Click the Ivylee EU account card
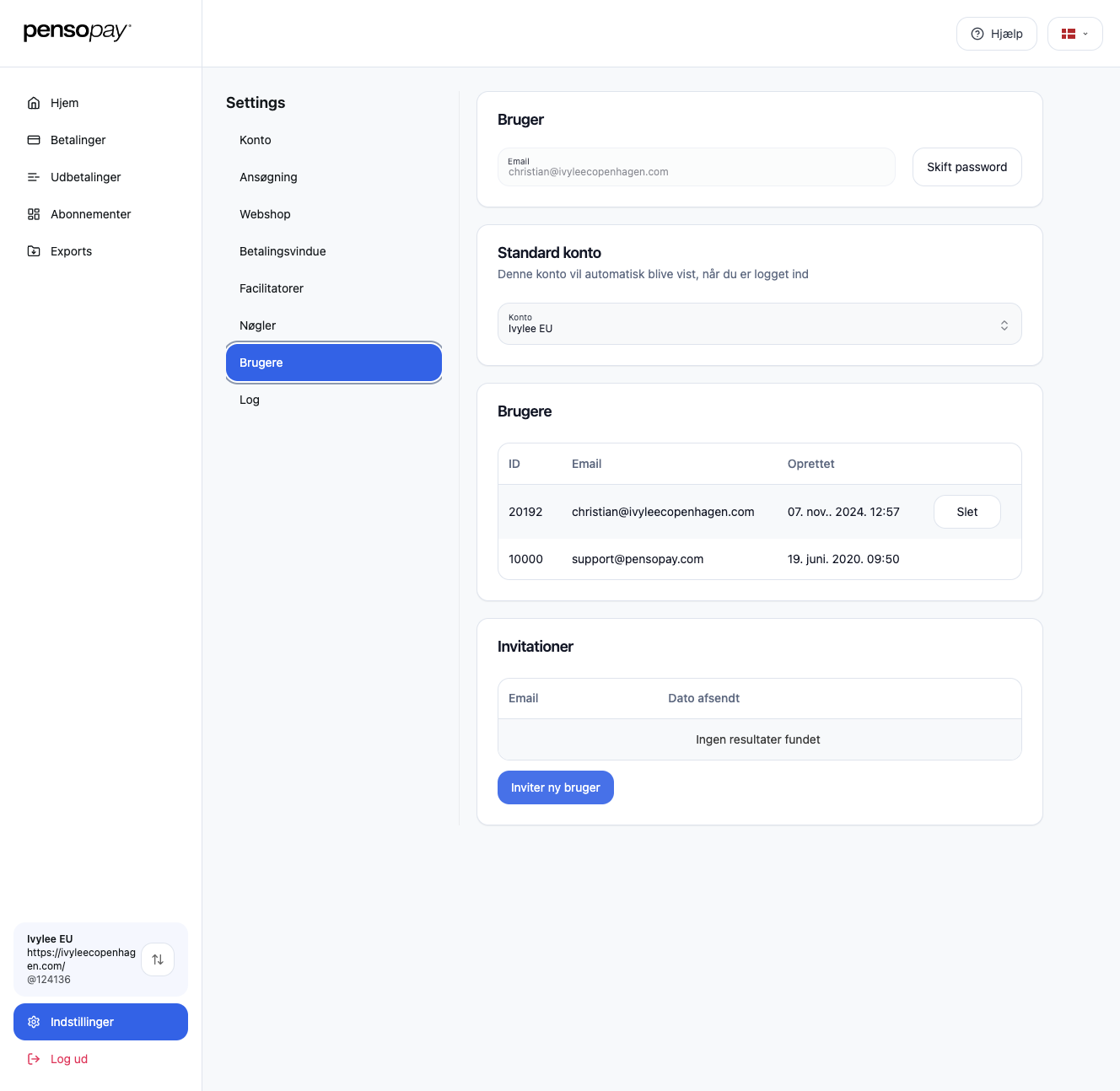The width and height of the screenshot is (1120, 1091). click(x=100, y=959)
